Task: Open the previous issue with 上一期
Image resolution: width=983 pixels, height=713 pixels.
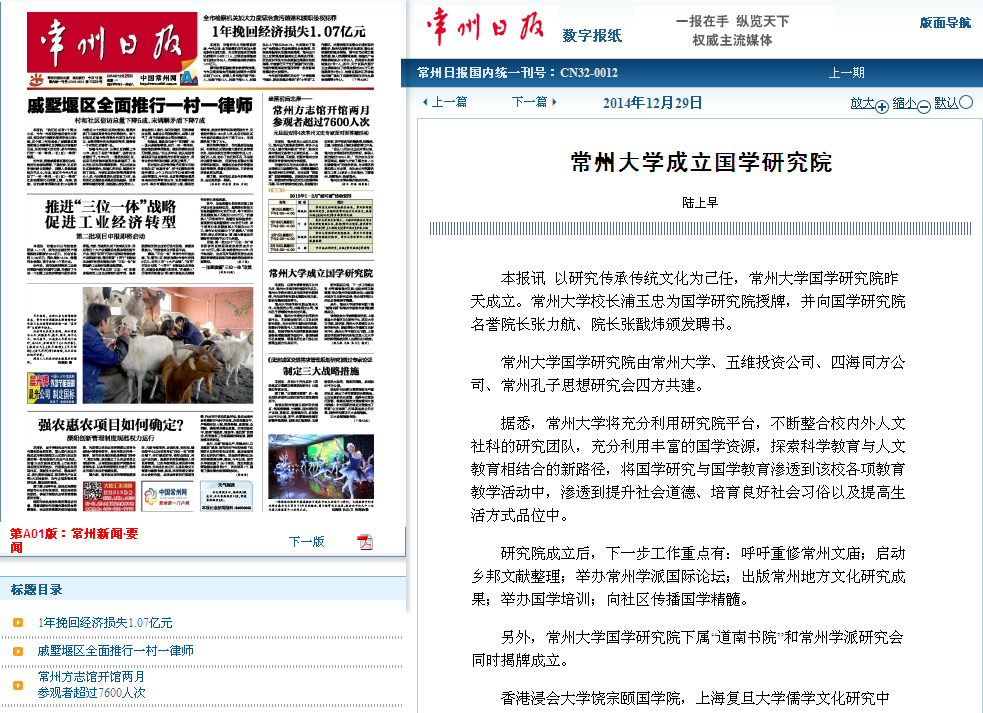Action: tap(846, 72)
